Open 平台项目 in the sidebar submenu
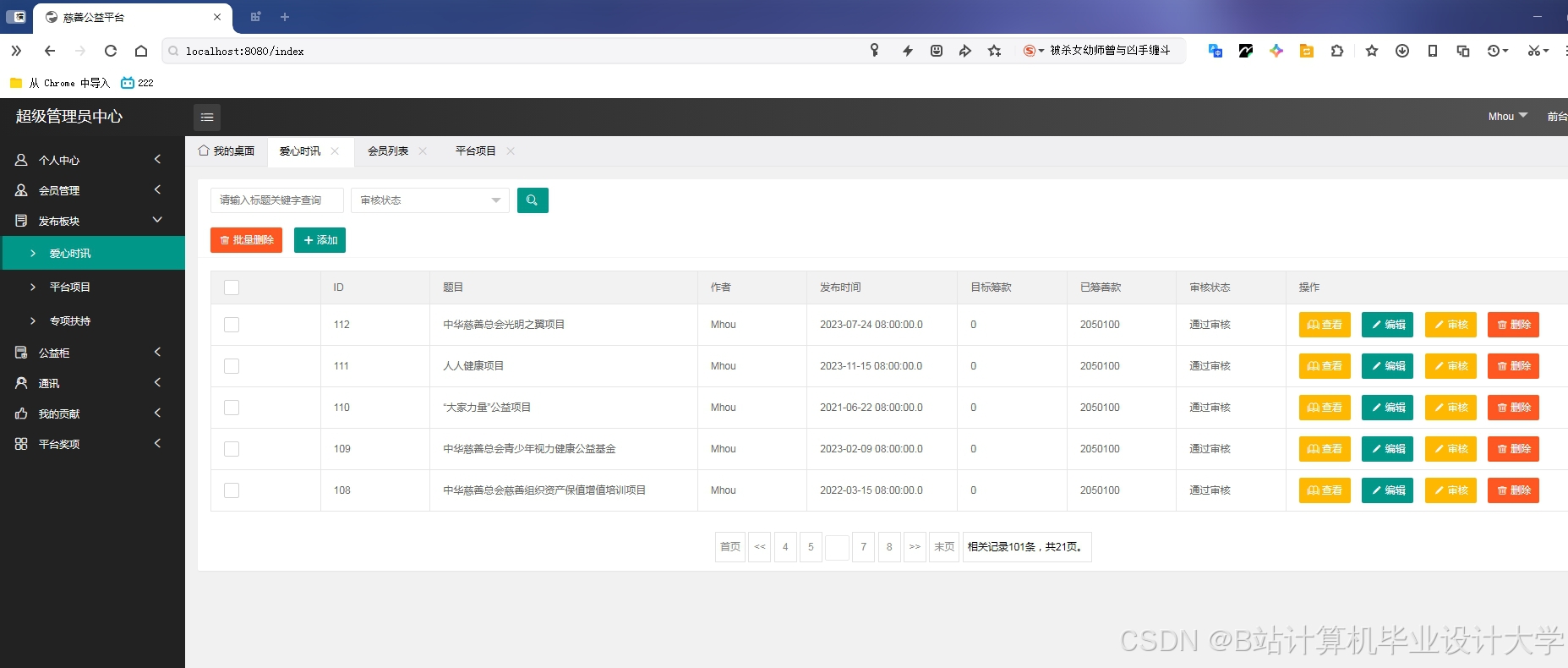1568x668 pixels. click(x=92, y=287)
